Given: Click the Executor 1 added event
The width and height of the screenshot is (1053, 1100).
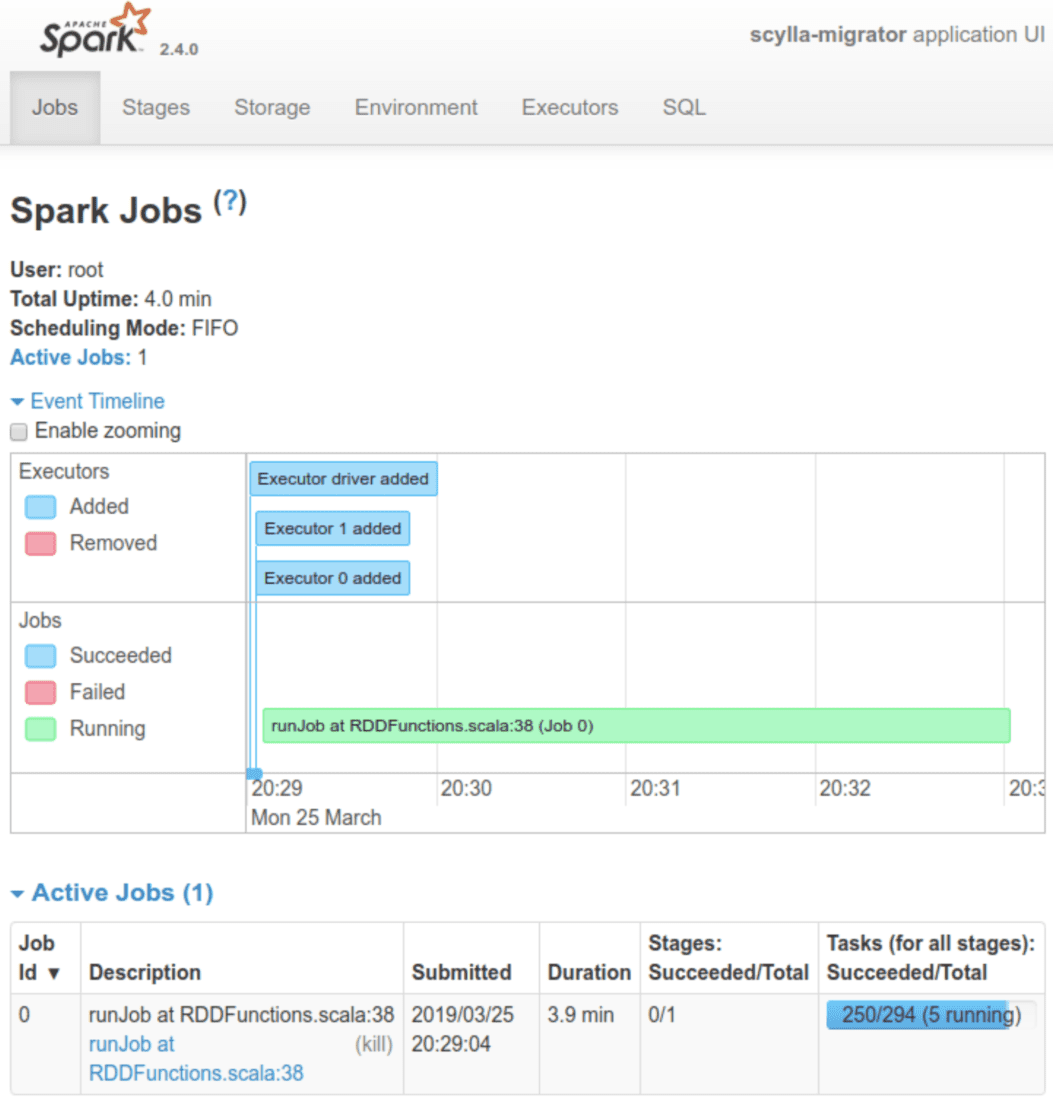Looking at the screenshot, I should [x=332, y=528].
